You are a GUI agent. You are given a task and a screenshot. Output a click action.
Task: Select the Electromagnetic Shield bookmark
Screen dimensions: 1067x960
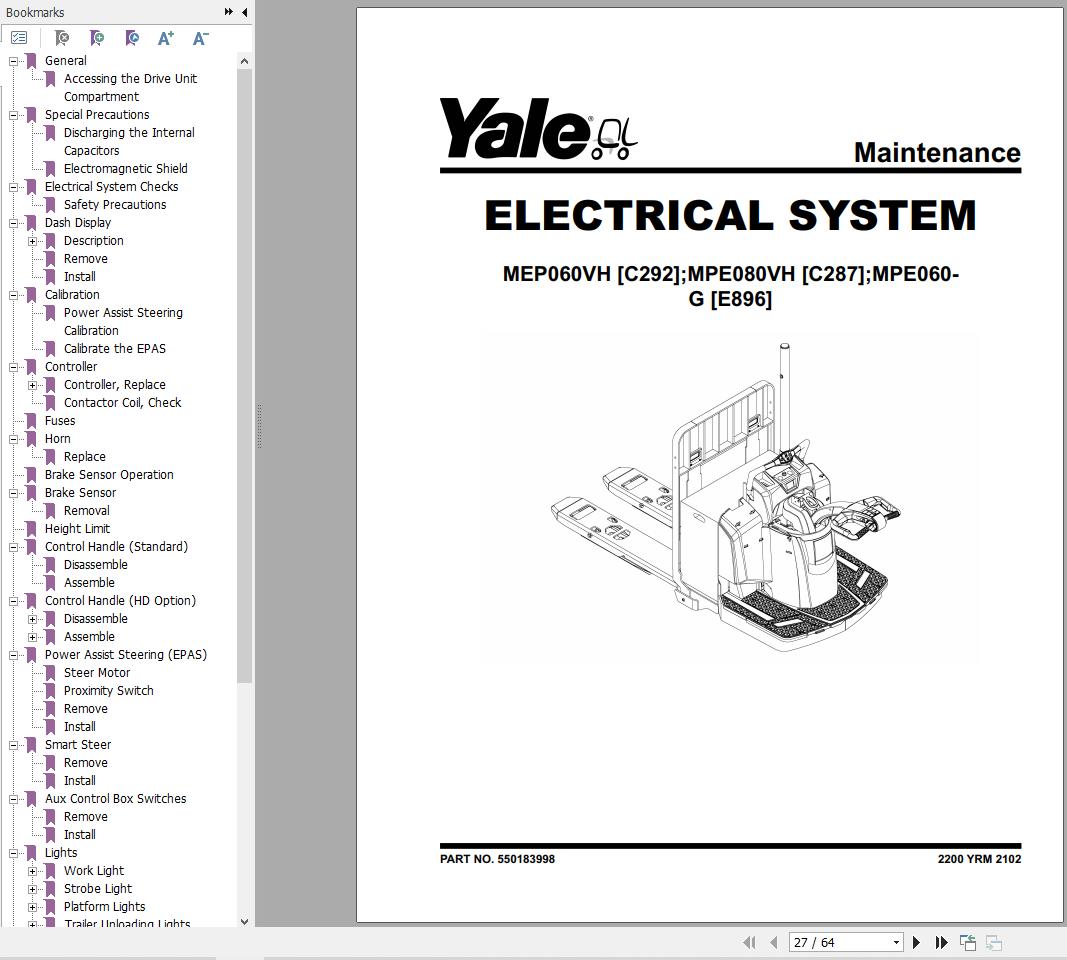pos(125,169)
